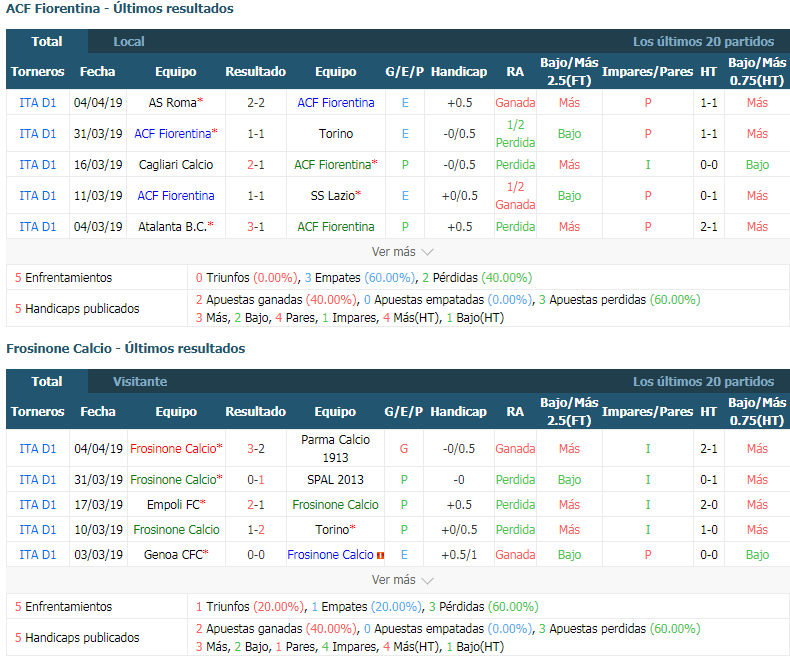This screenshot has width=790, height=660.
Task: Click the 3-2 result of Frosinone vs Parma
Action: point(256,448)
